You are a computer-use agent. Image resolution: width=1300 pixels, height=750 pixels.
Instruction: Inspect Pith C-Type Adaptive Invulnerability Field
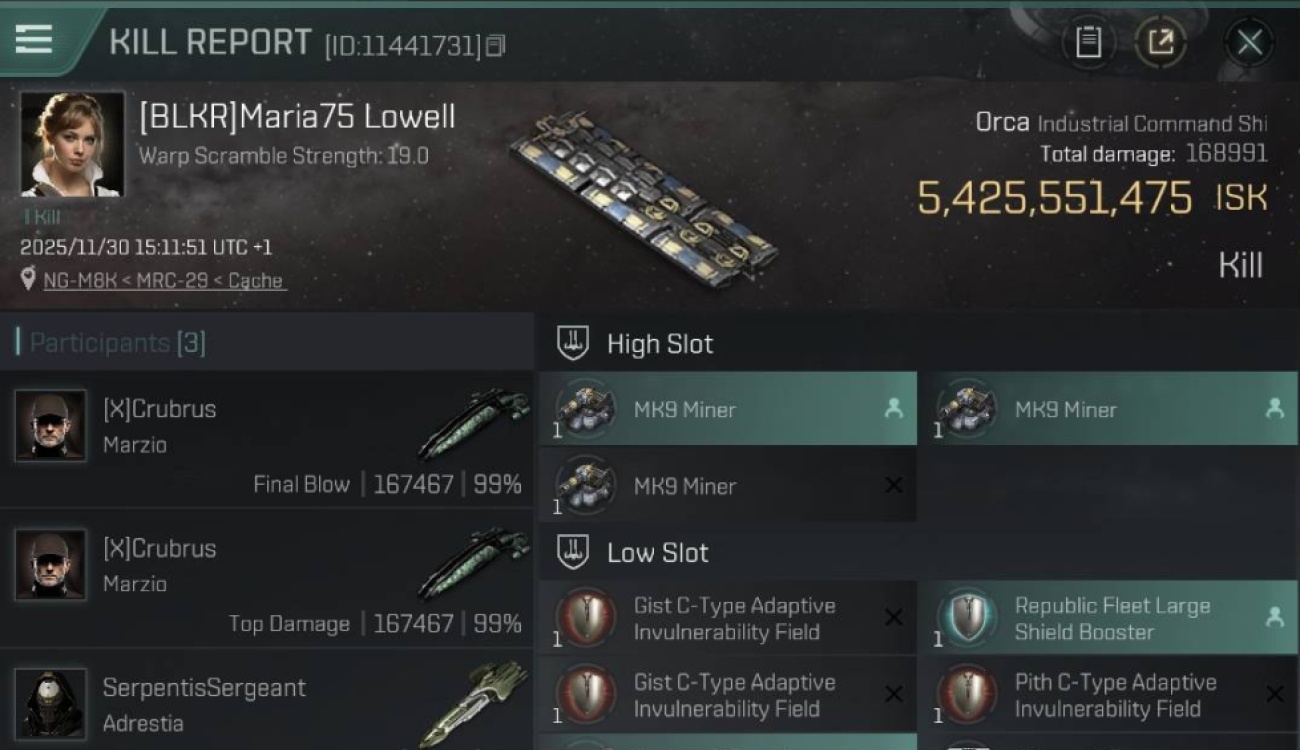(1107, 696)
